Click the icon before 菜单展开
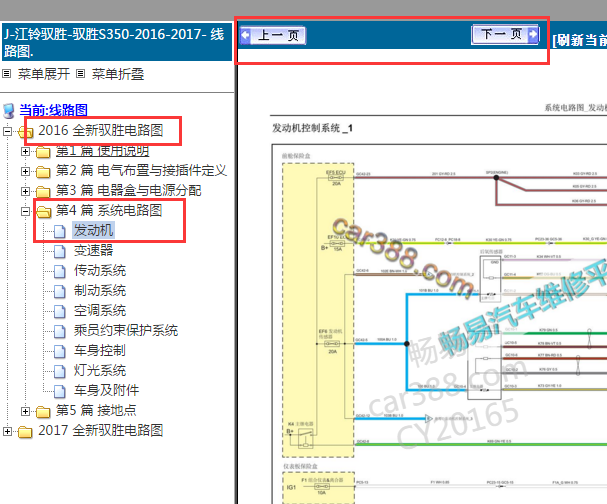This screenshot has height=504, width=607. 7,74
